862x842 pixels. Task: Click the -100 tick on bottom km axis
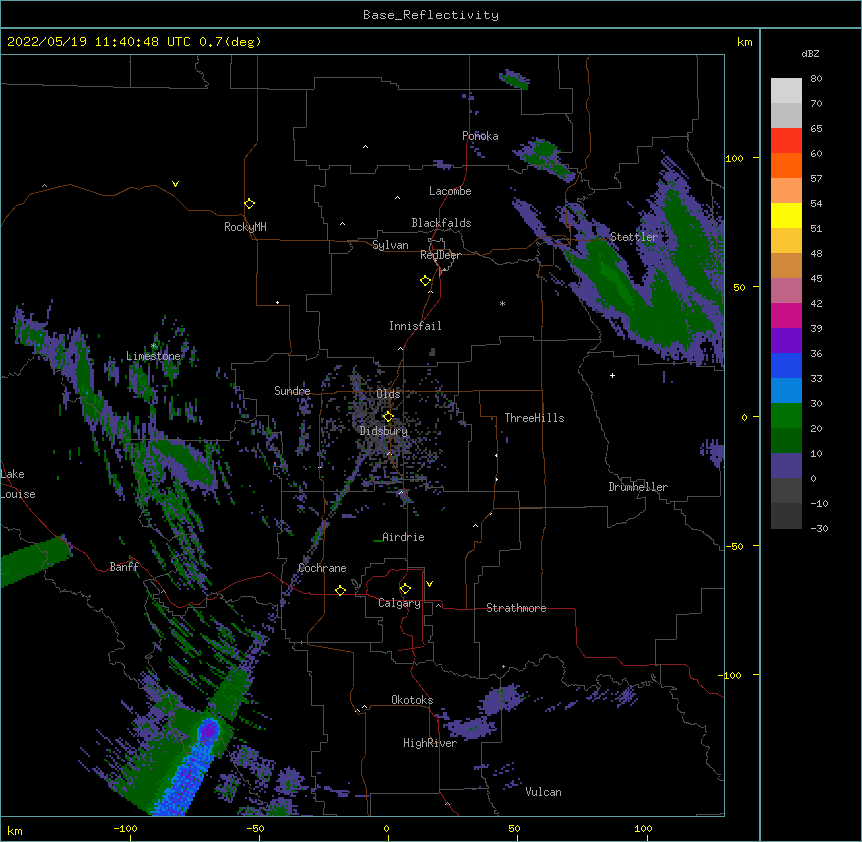125,828
